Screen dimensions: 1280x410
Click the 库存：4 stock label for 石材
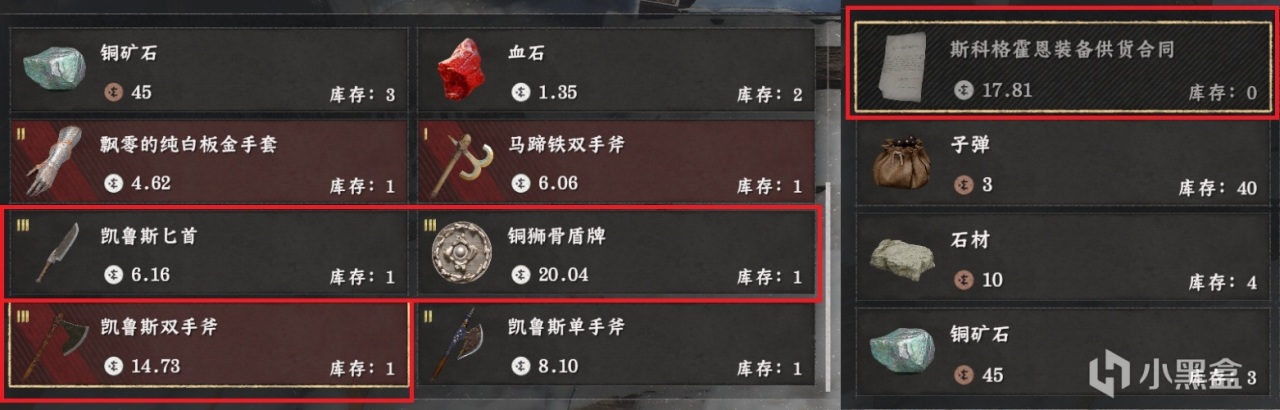pyautogui.click(x=1223, y=283)
